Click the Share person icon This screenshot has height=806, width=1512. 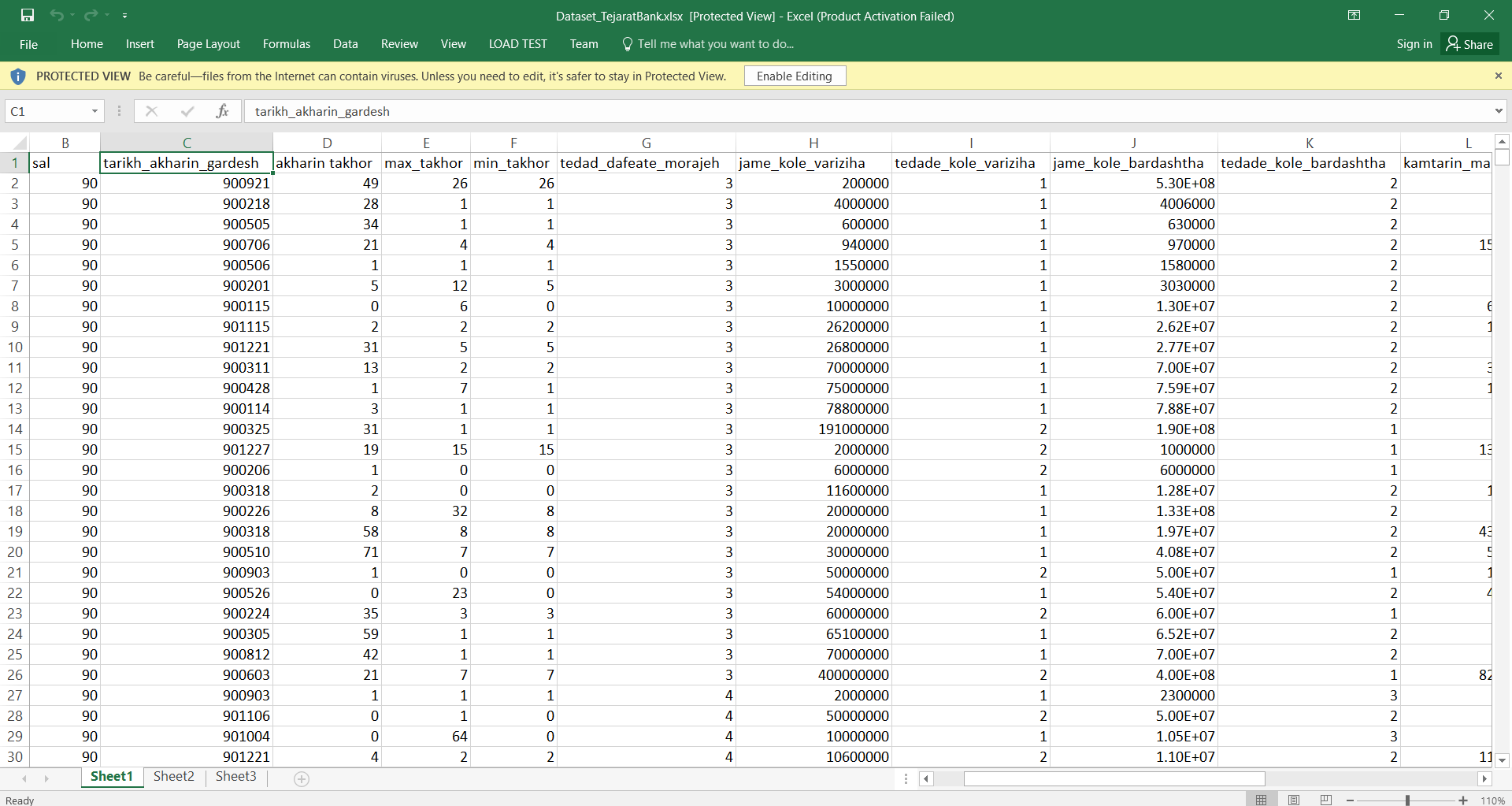pos(1453,44)
